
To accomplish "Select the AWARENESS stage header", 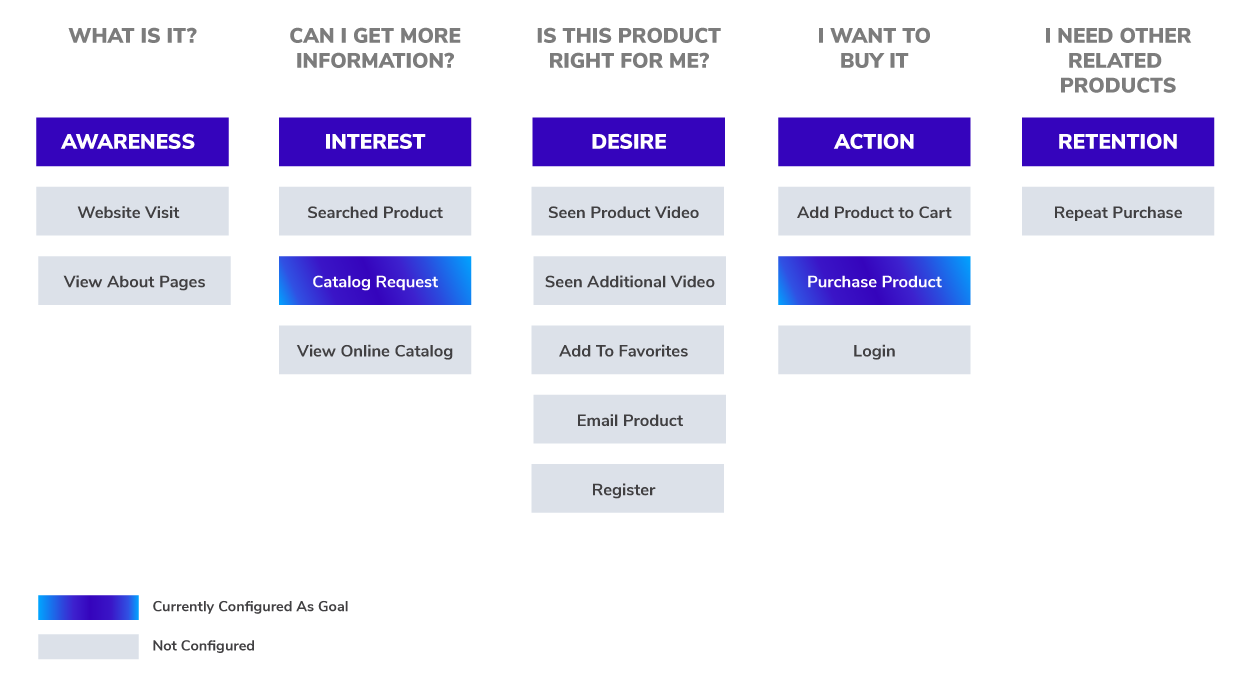I will point(132,142).
